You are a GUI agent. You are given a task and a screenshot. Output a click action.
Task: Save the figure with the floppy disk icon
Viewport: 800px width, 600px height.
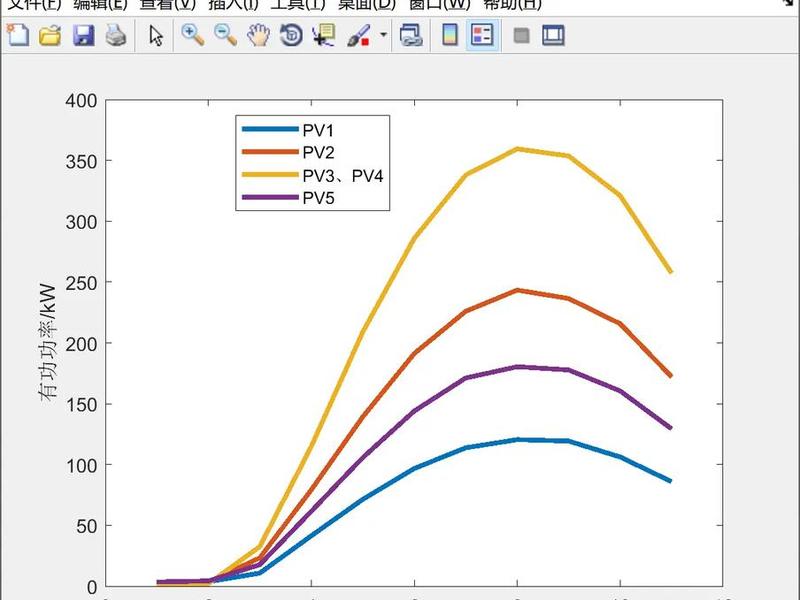pyautogui.click(x=83, y=35)
